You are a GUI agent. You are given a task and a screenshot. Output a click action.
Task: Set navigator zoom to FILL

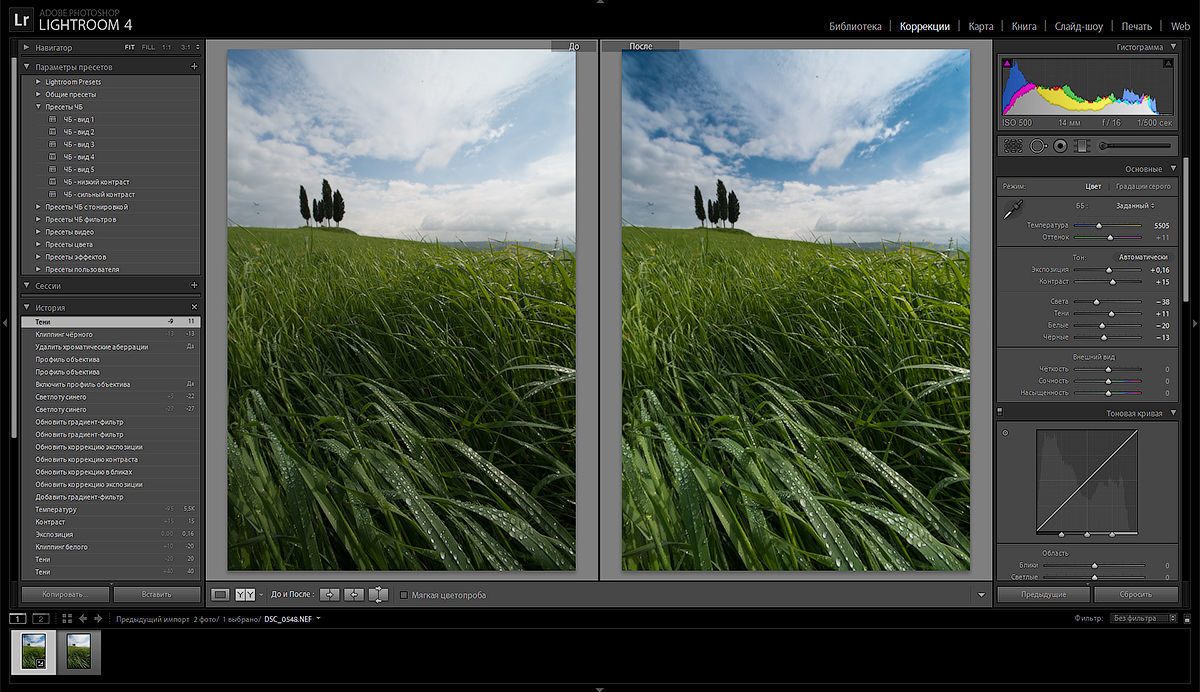[148, 47]
